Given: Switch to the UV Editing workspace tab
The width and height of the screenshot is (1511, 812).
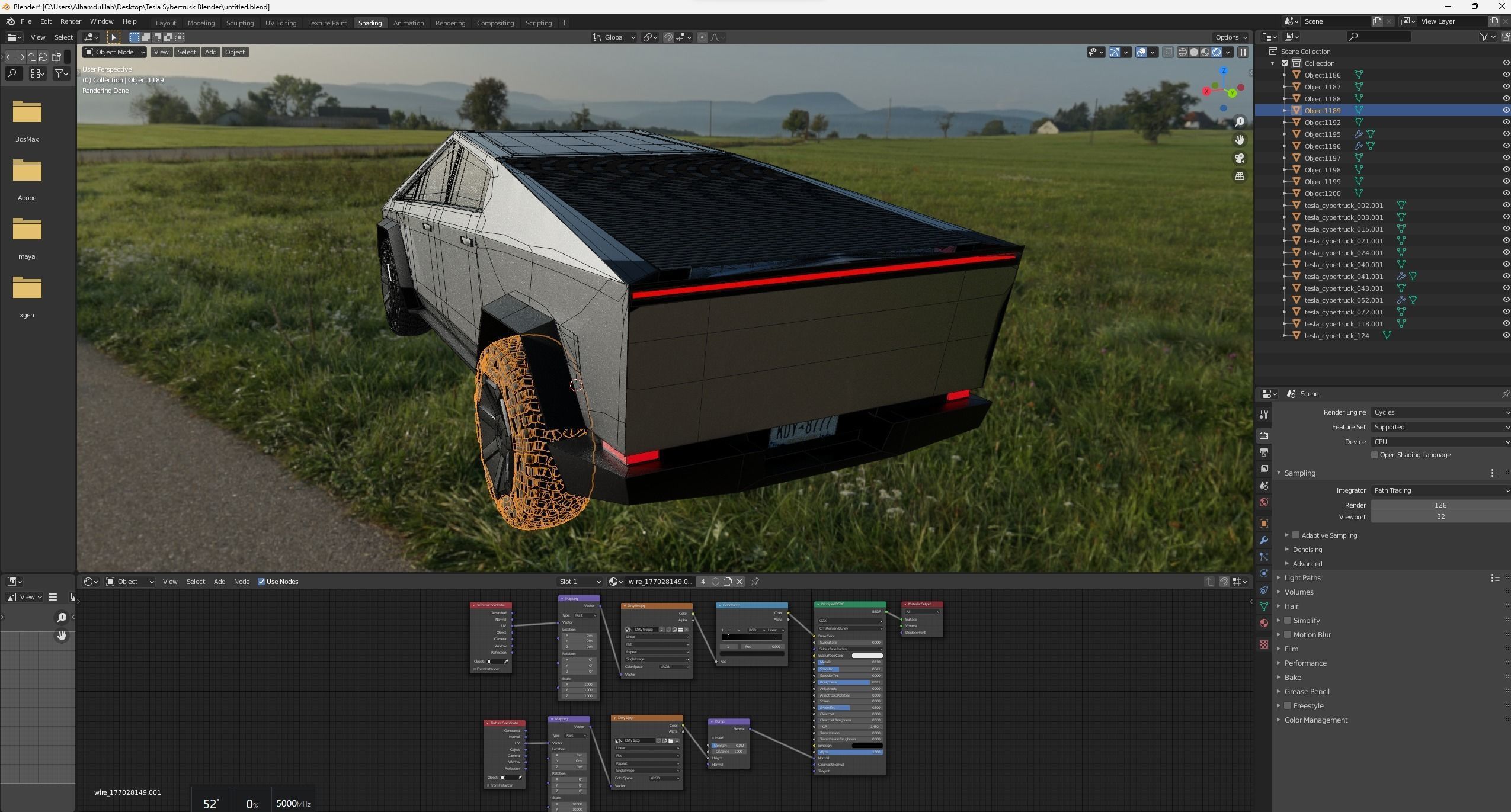Looking at the screenshot, I should (x=280, y=23).
